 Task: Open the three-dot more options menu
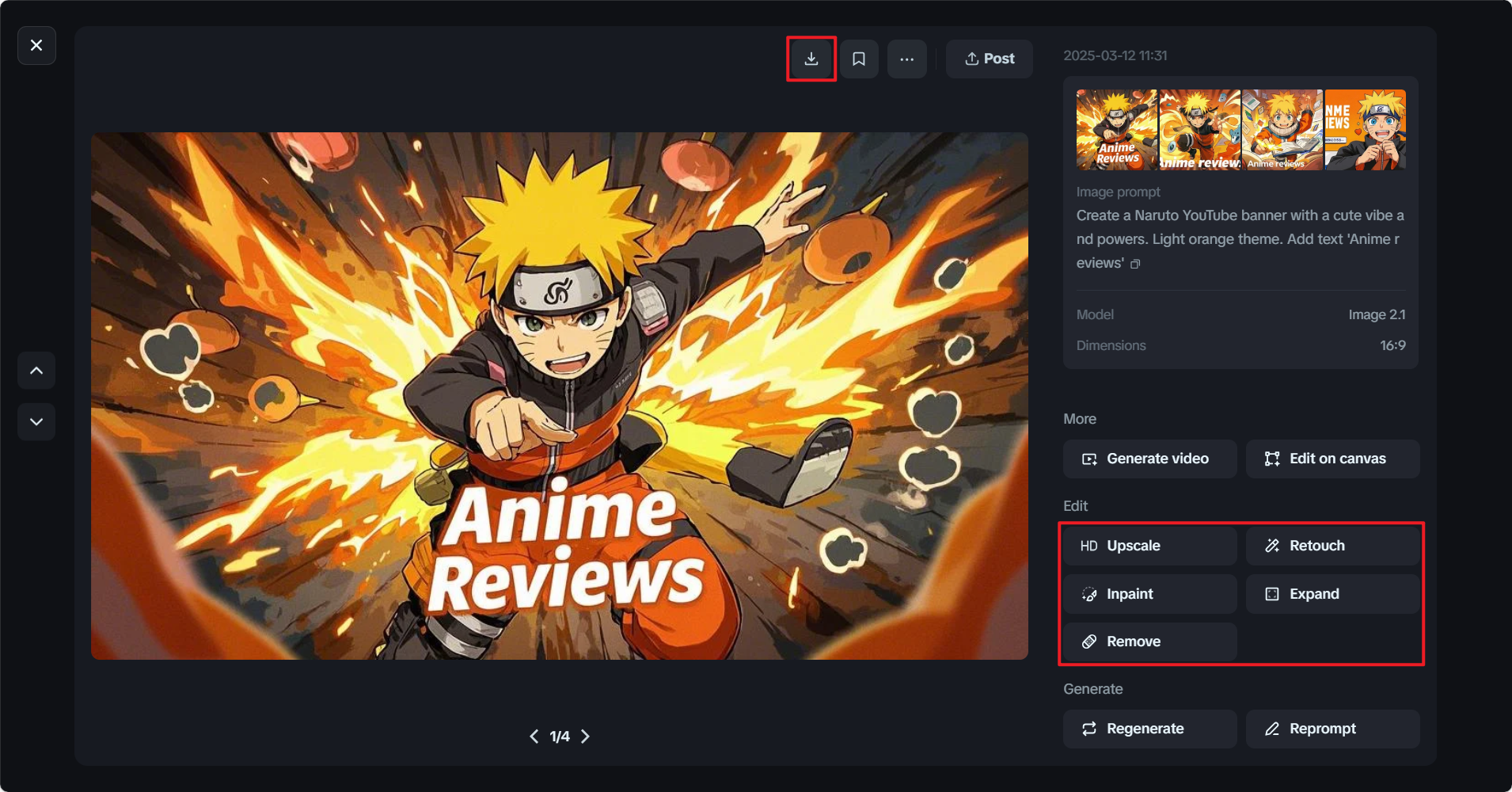[907, 59]
